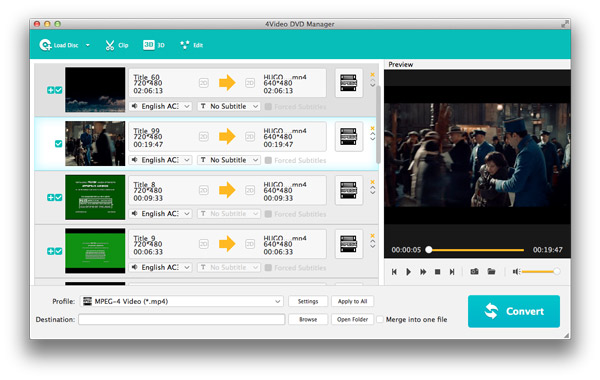Remove Title_8 with the orange X

point(372,182)
